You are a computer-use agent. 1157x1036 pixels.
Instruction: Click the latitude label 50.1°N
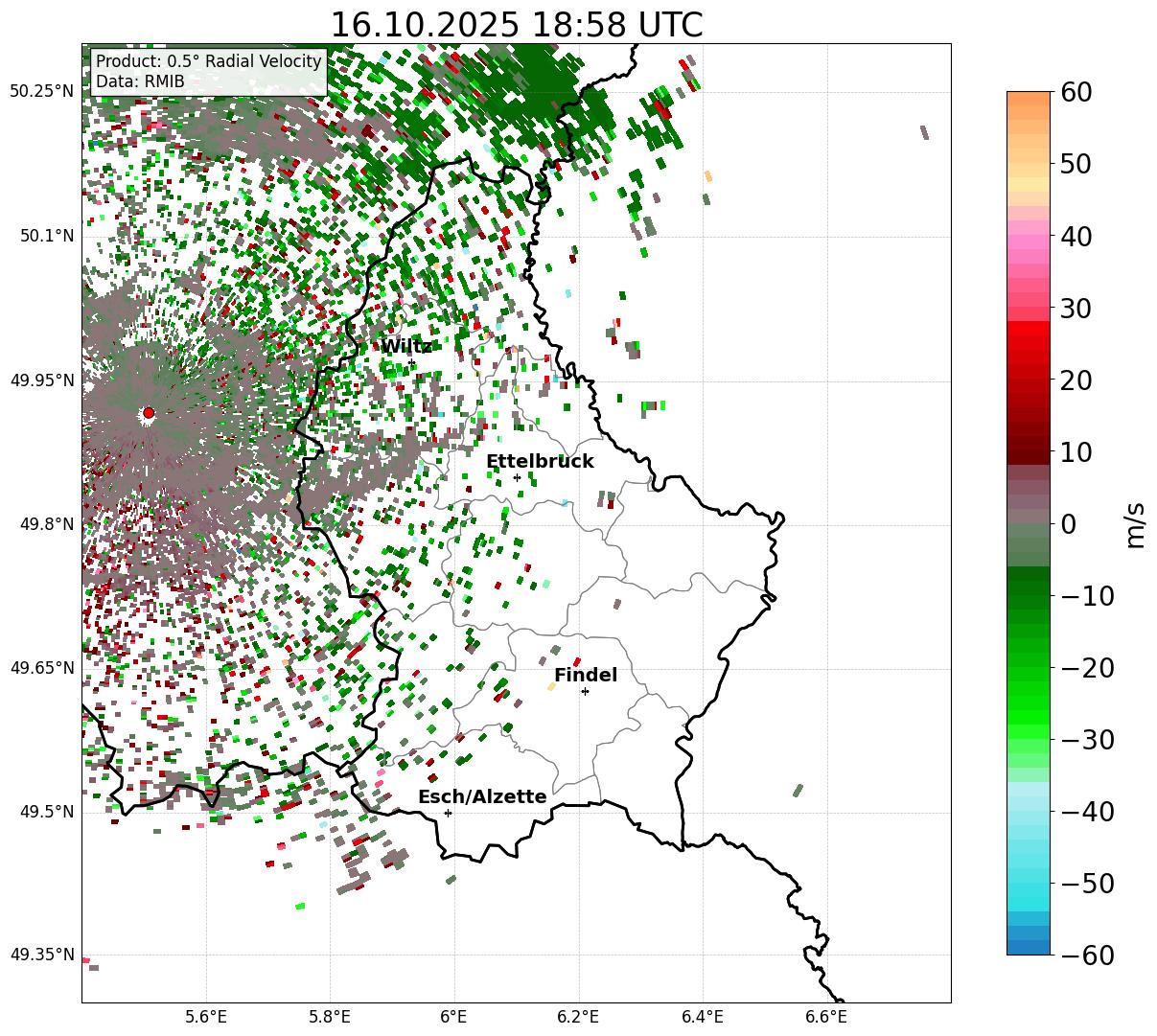tap(46, 236)
